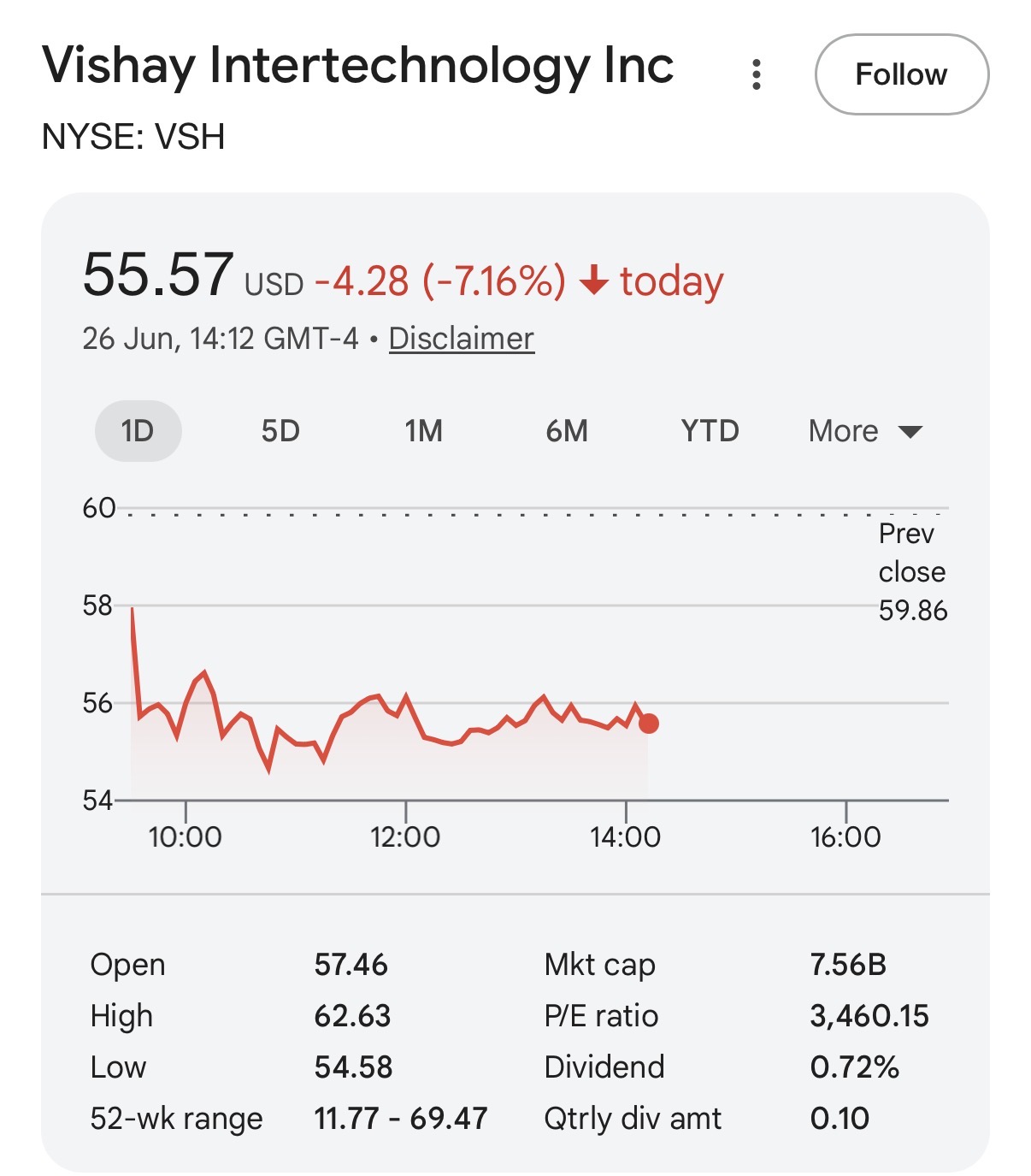Open the Disclaimer link
The image size is (1031, 1176).
462,339
